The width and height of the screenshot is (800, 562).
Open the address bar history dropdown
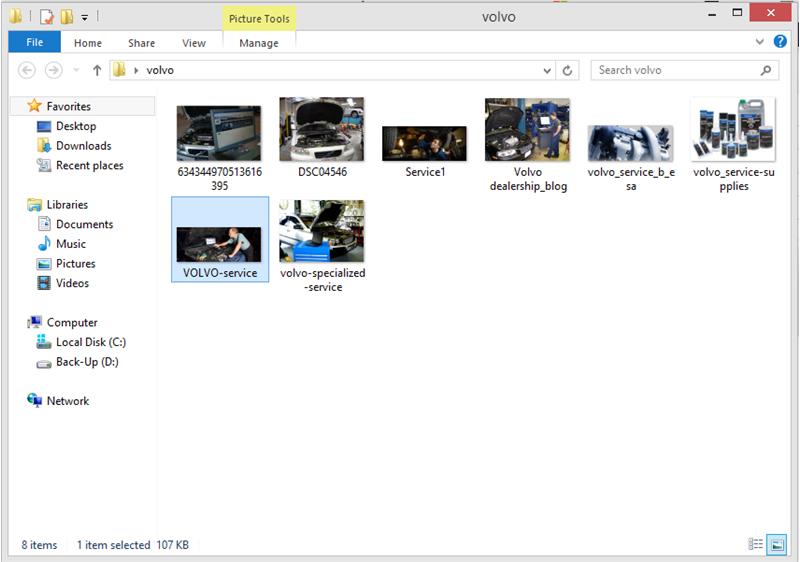(x=547, y=70)
